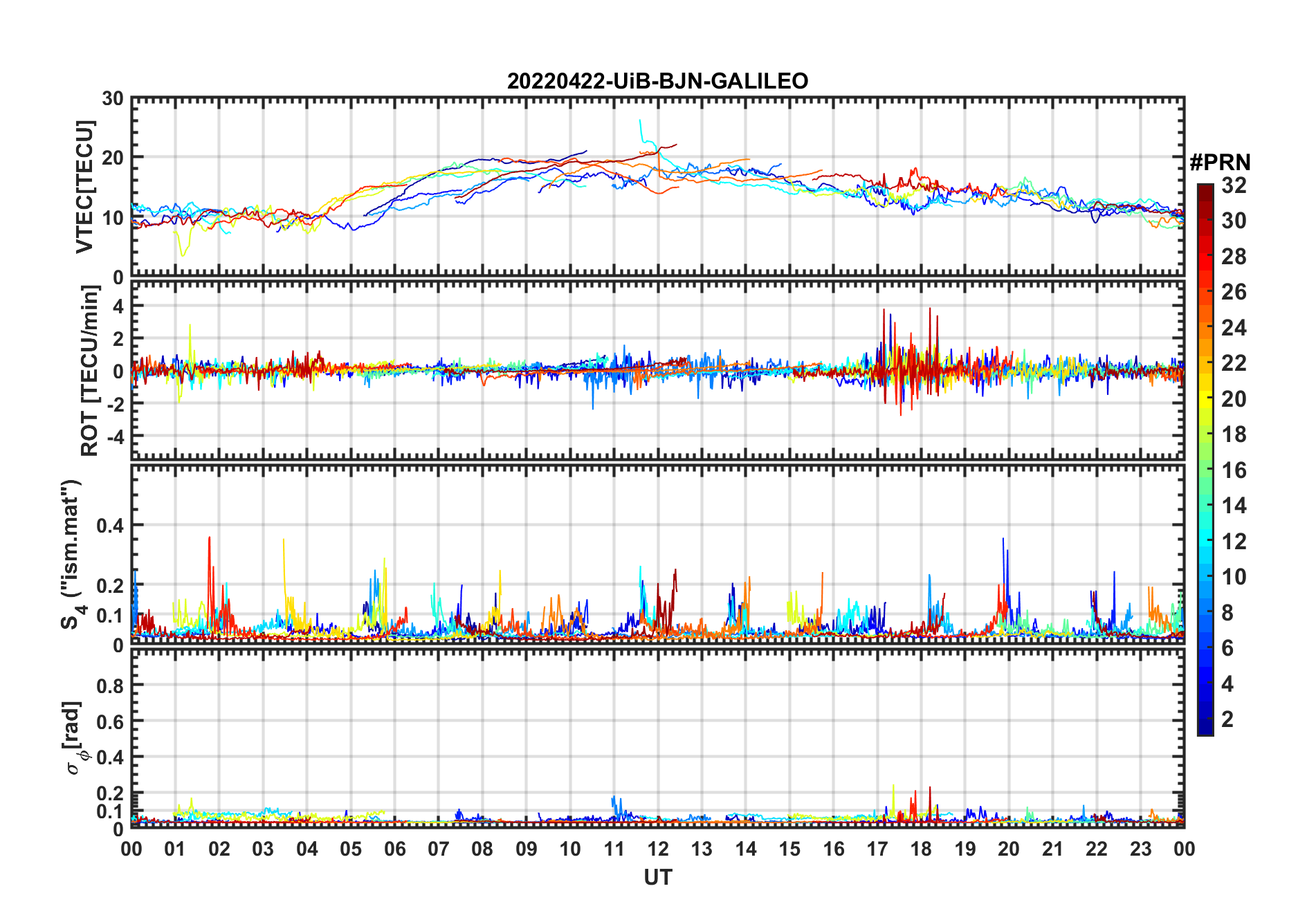Click colorbar tick label 32
1316x920 pixels.
(1234, 185)
